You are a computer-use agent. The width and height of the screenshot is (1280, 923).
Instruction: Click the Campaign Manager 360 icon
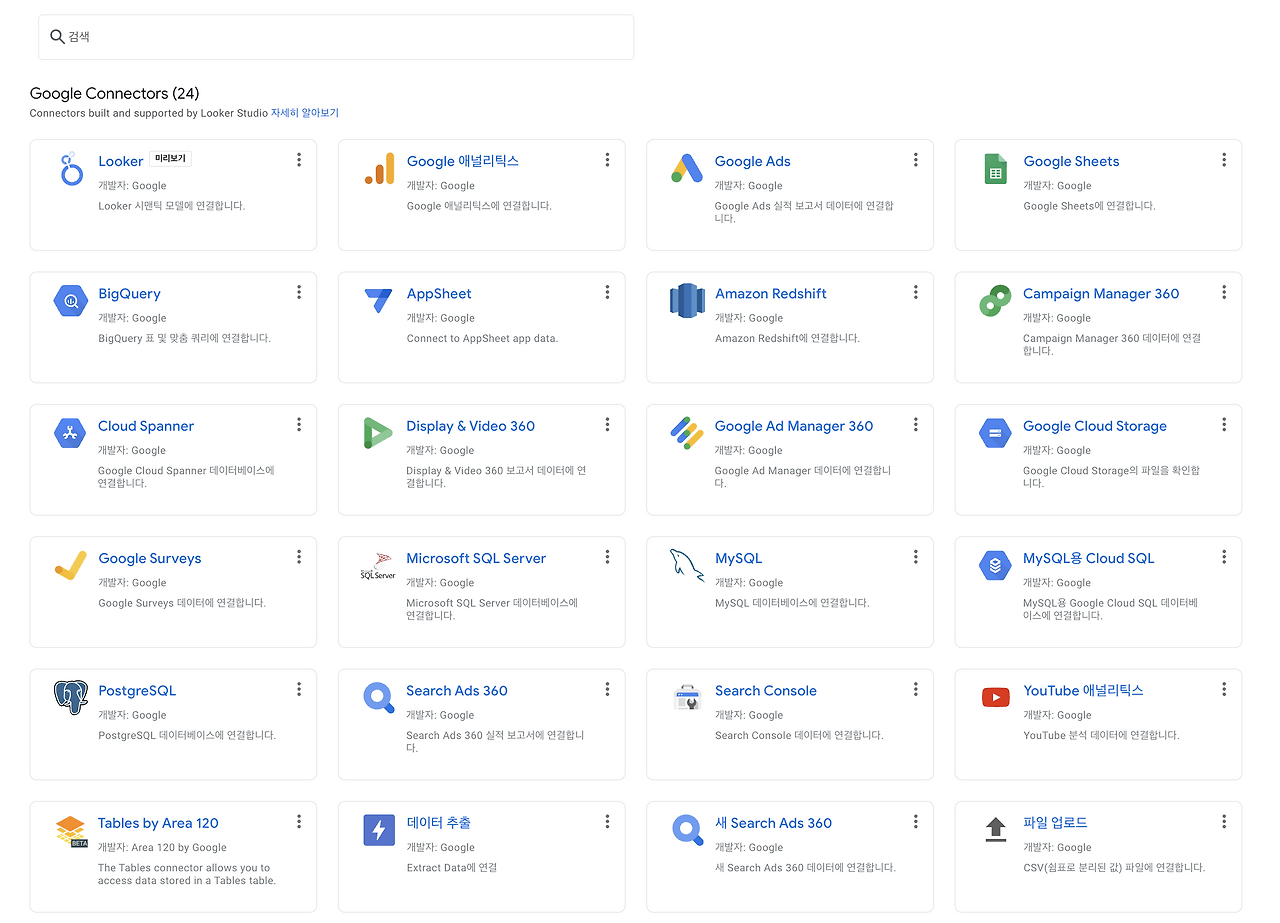pyautogui.click(x=995, y=301)
